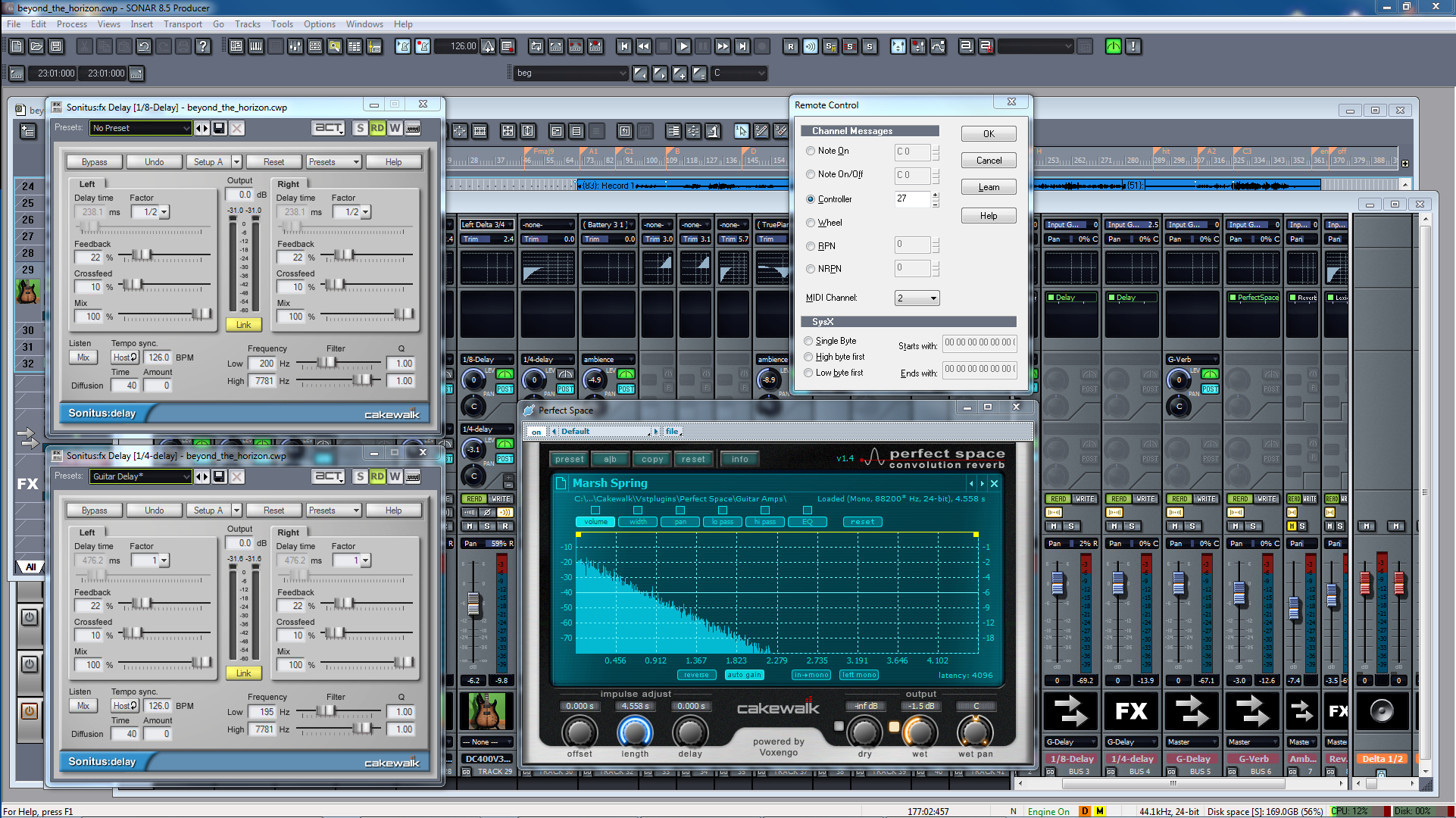
Task: Toggle the Audio Engine green power icon
Action: (x=1114, y=46)
